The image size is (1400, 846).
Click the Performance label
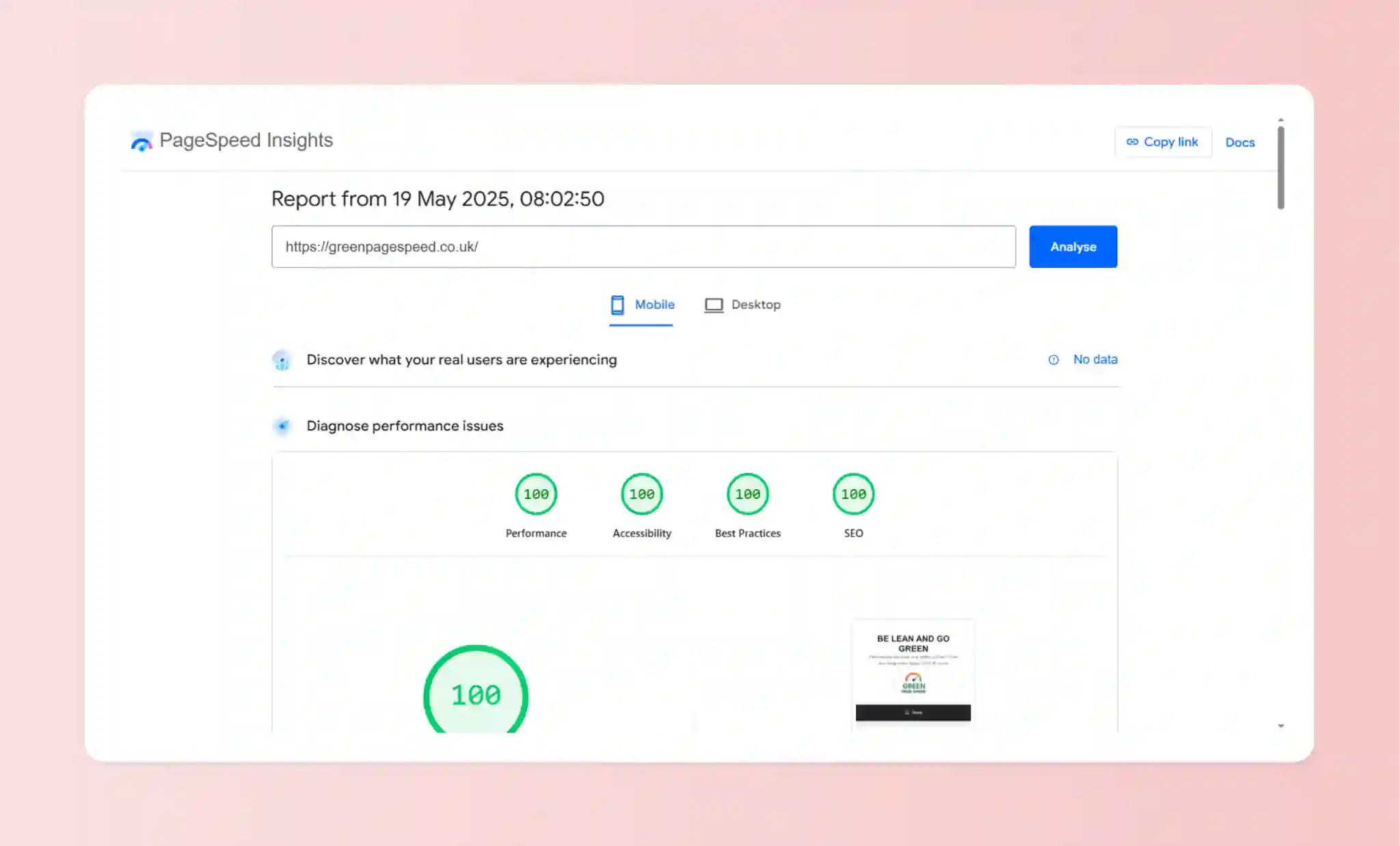coord(536,533)
